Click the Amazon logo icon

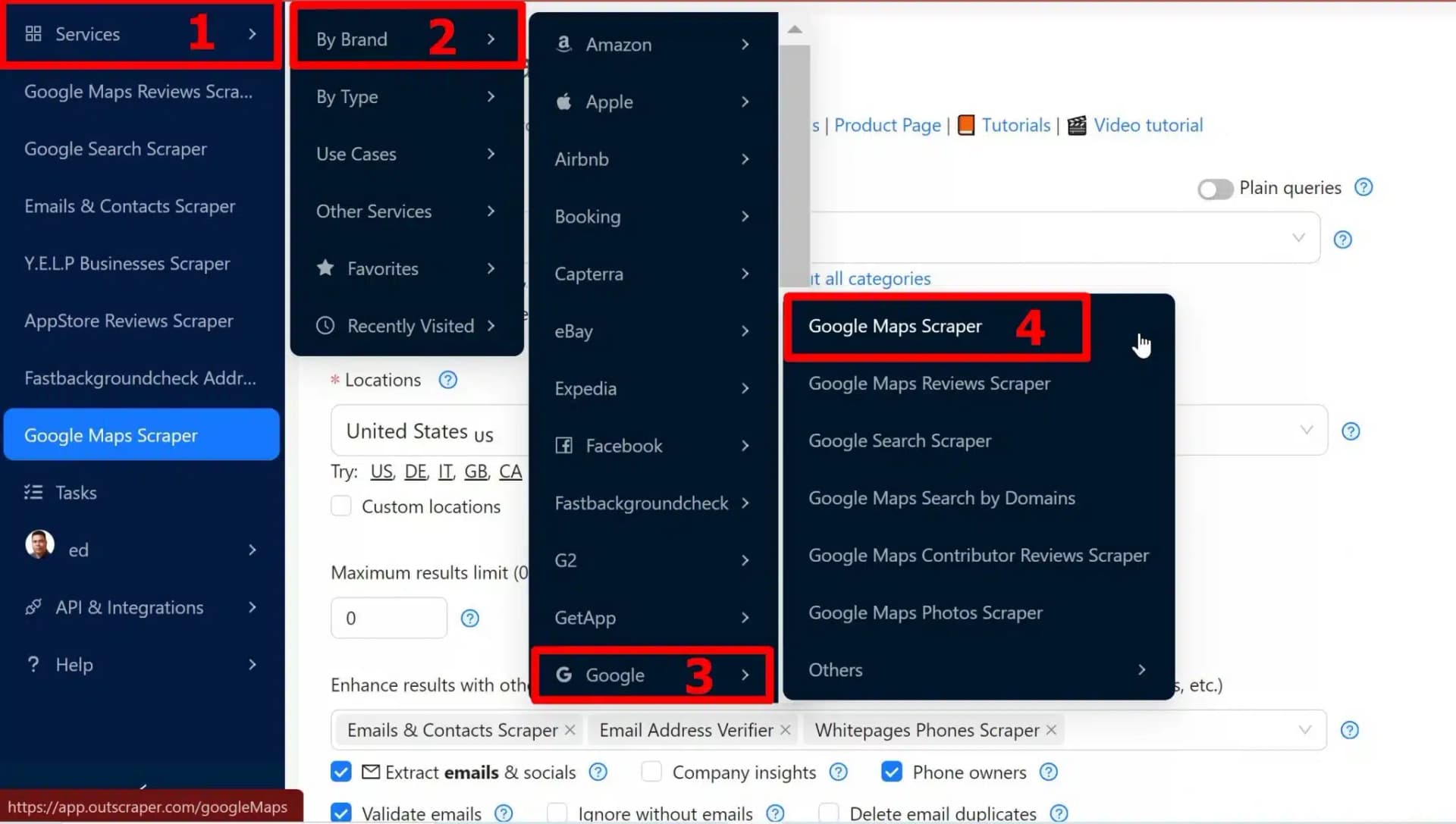point(563,44)
